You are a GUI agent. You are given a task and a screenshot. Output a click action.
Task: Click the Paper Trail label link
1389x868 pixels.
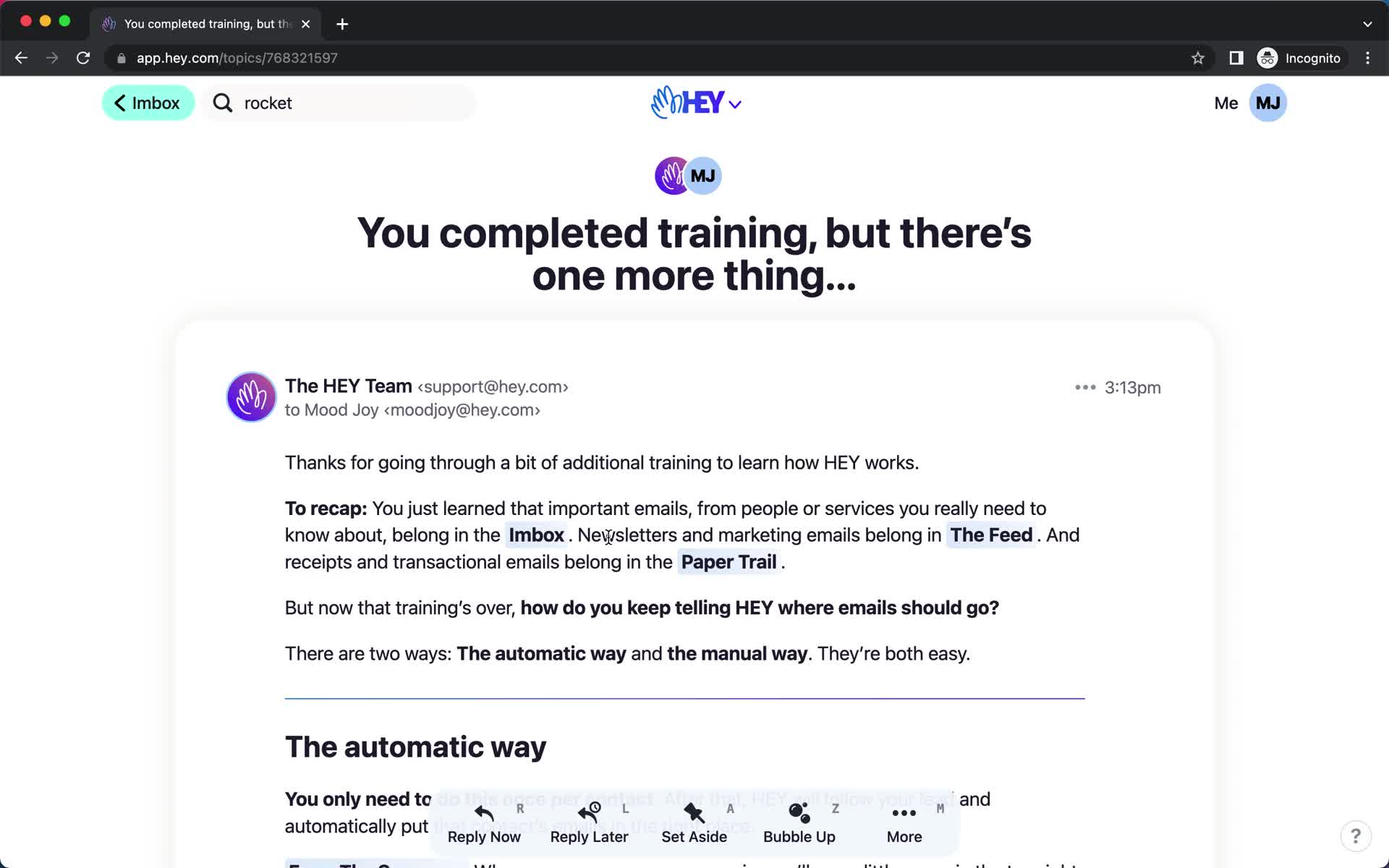729,562
